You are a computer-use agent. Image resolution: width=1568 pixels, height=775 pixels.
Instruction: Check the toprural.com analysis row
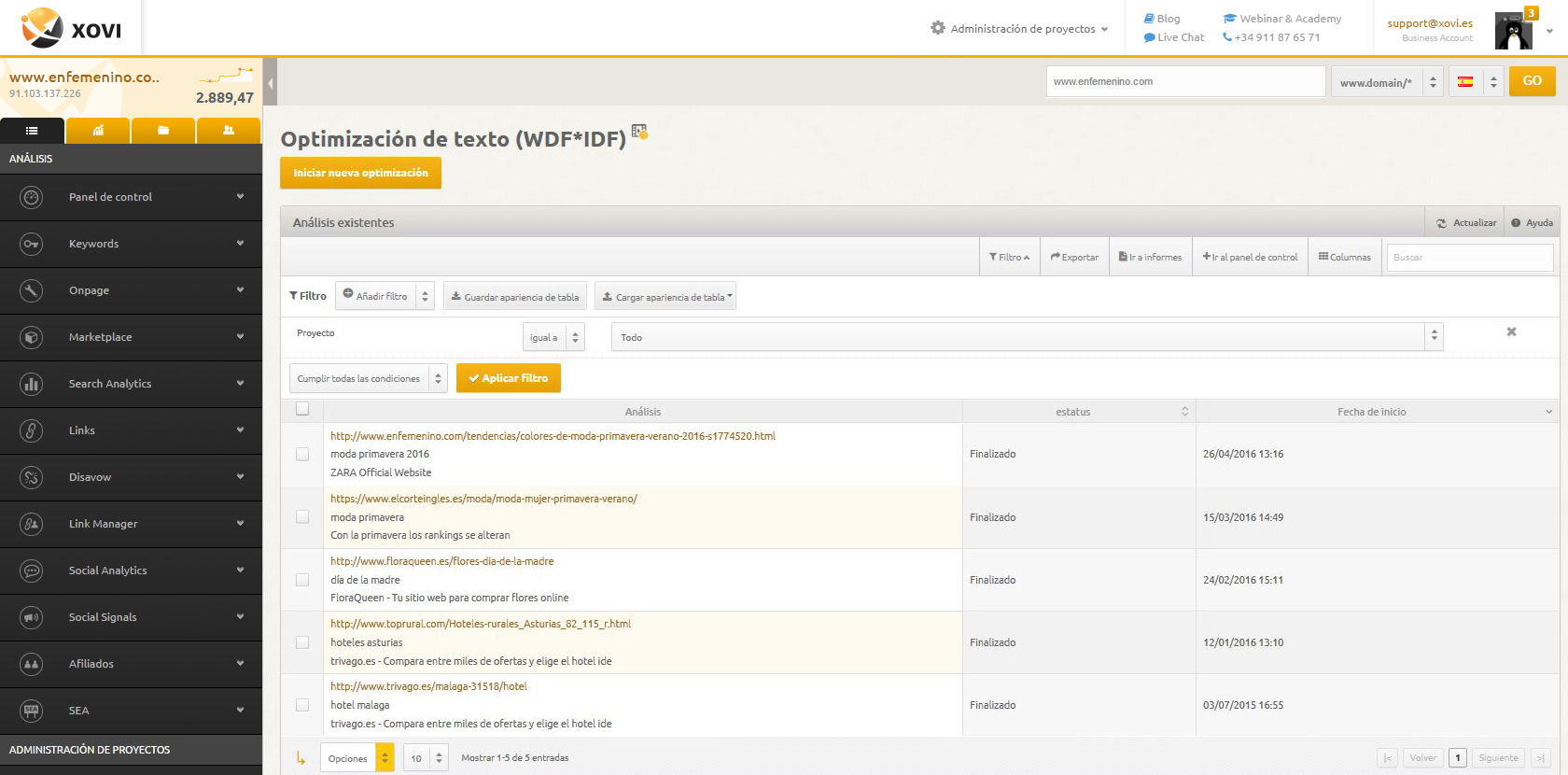(x=302, y=642)
